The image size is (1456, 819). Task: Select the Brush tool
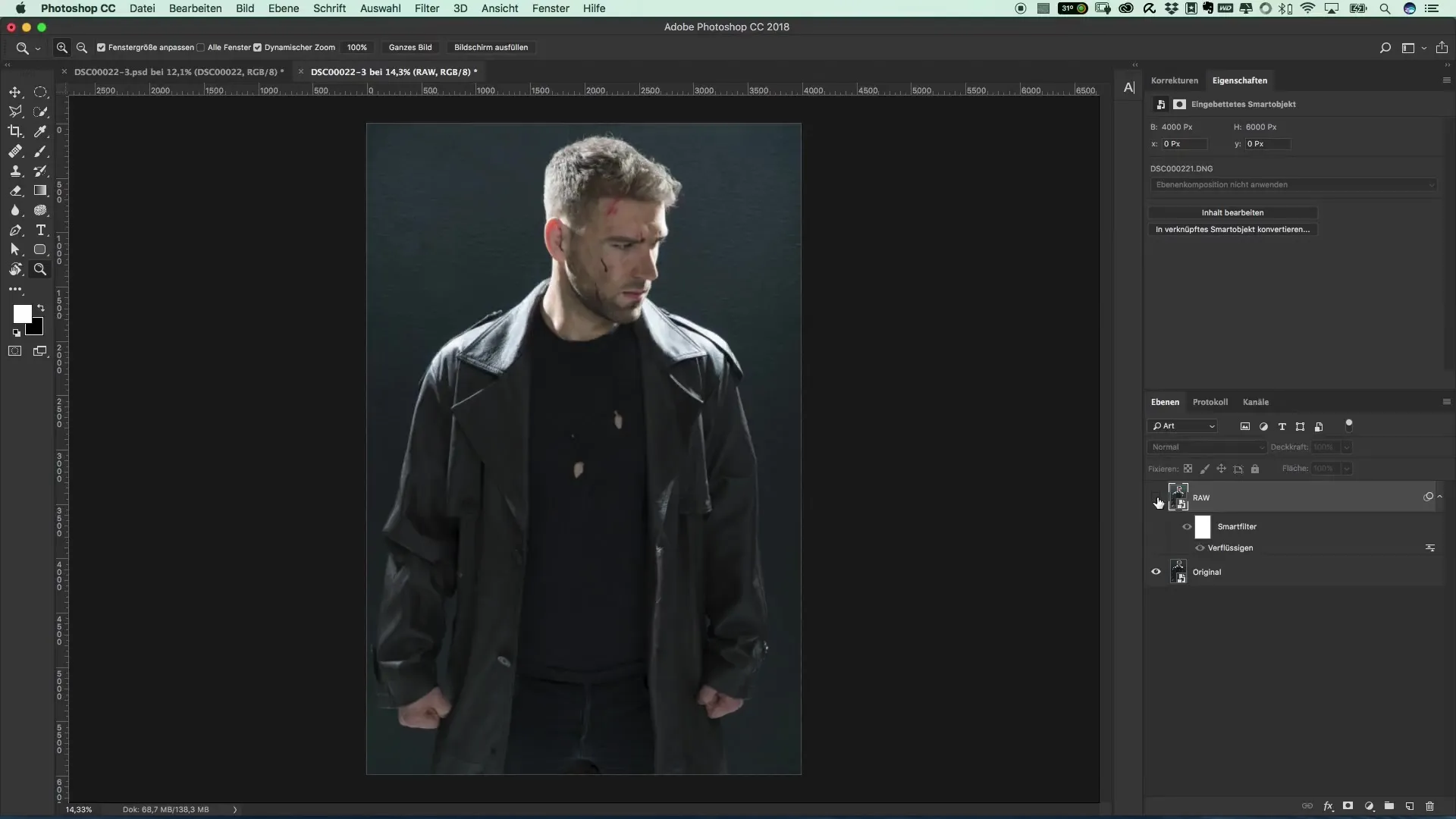pos(41,152)
